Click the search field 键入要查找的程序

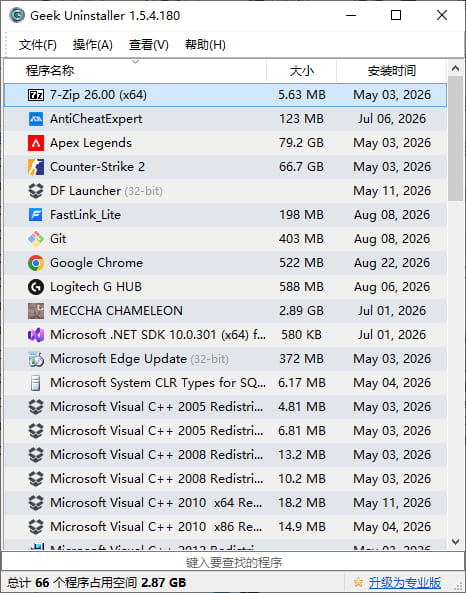[233, 562]
